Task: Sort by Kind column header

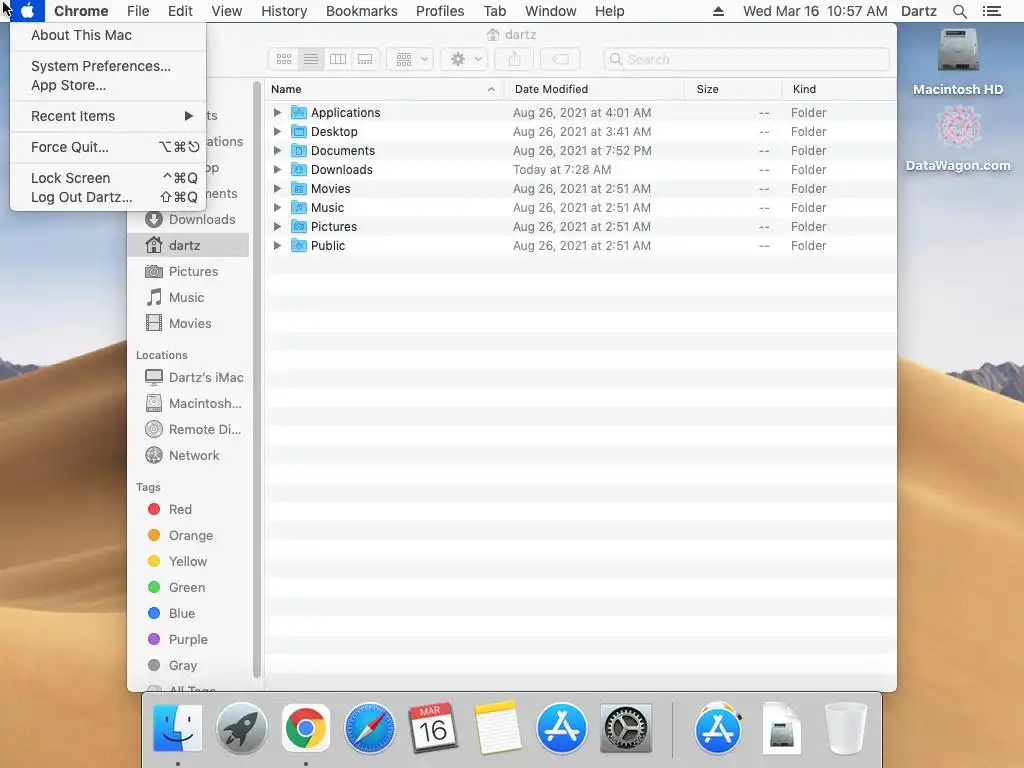Action: click(839, 89)
